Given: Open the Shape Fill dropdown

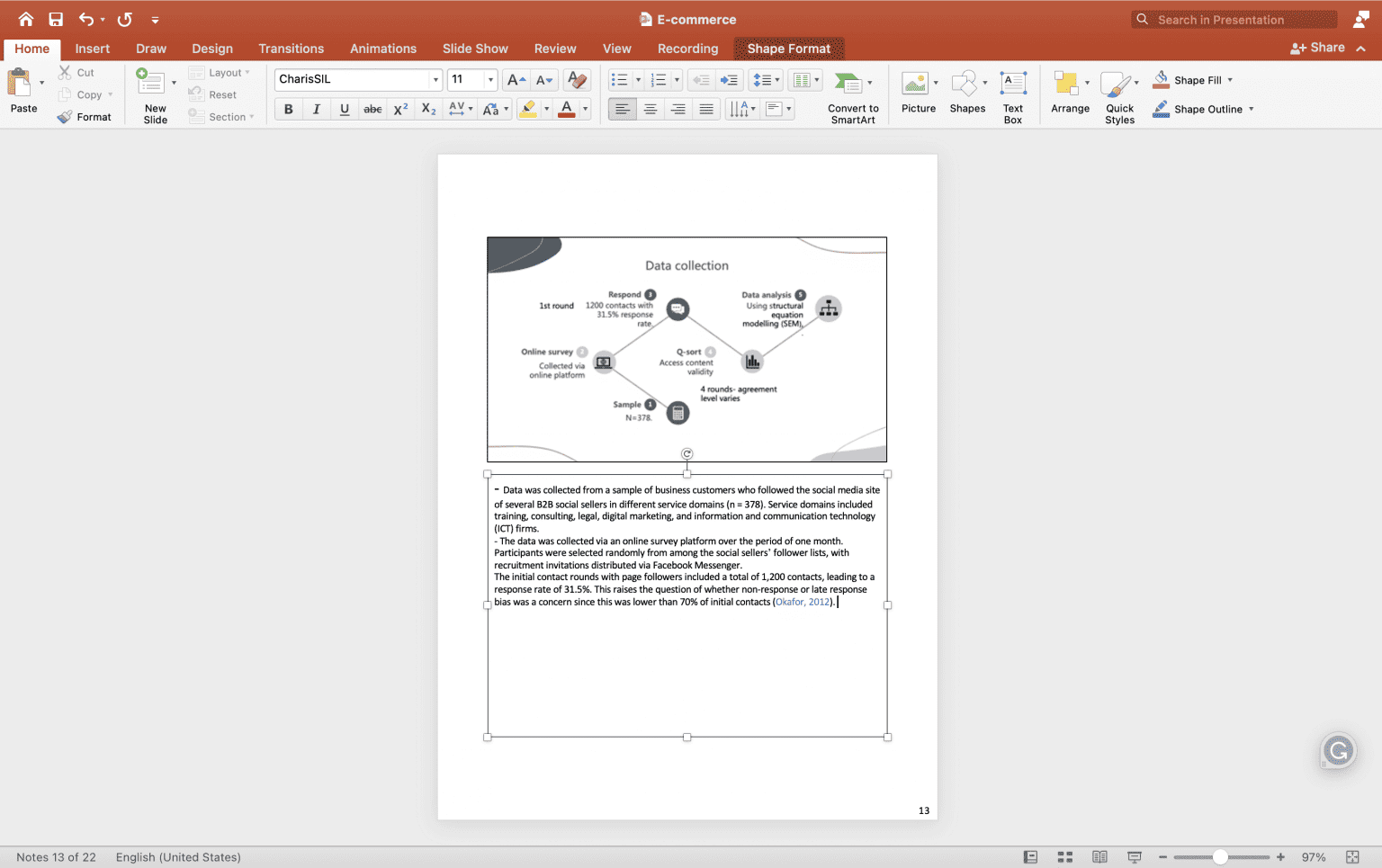Looking at the screenshot, I should point(1231,79).
